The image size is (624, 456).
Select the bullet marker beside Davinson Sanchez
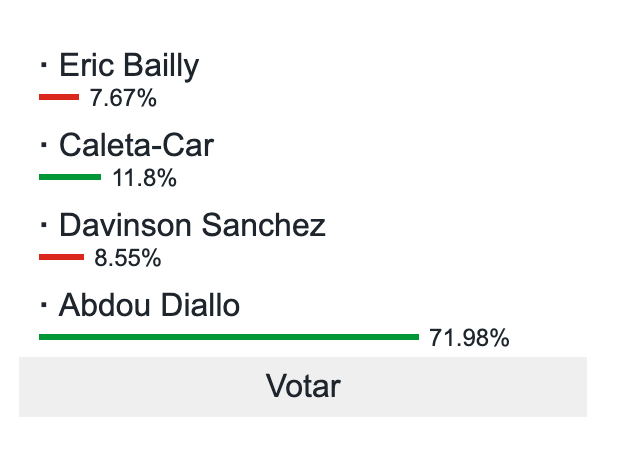44,225
